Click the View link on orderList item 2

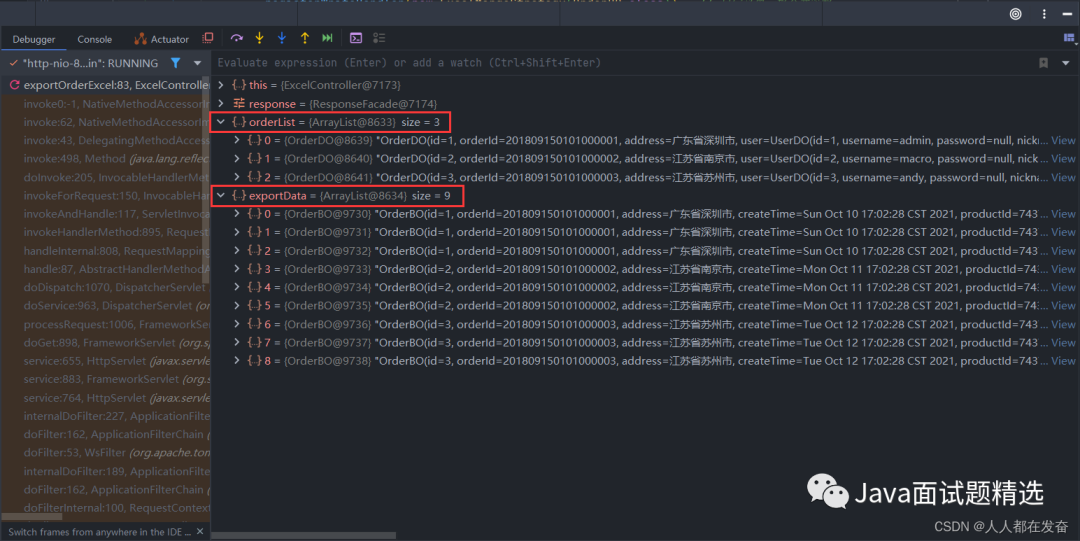click(1063, 177)
